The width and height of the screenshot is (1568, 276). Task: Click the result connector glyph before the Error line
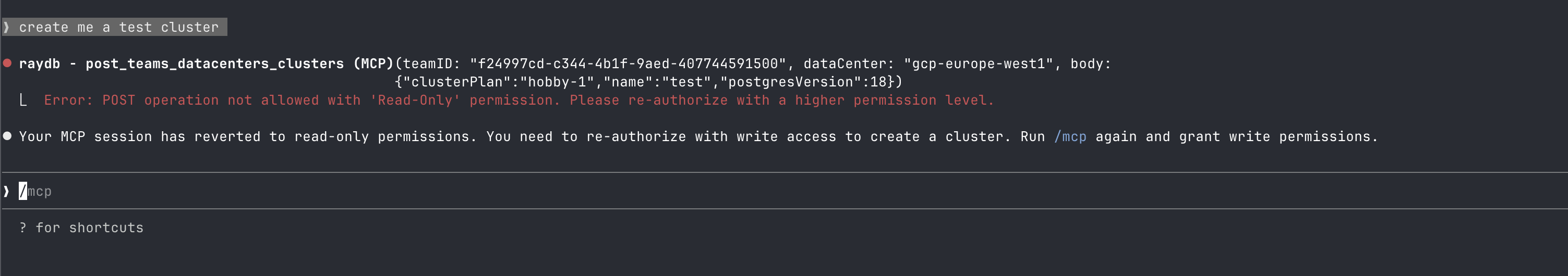[x=23, y=101]
